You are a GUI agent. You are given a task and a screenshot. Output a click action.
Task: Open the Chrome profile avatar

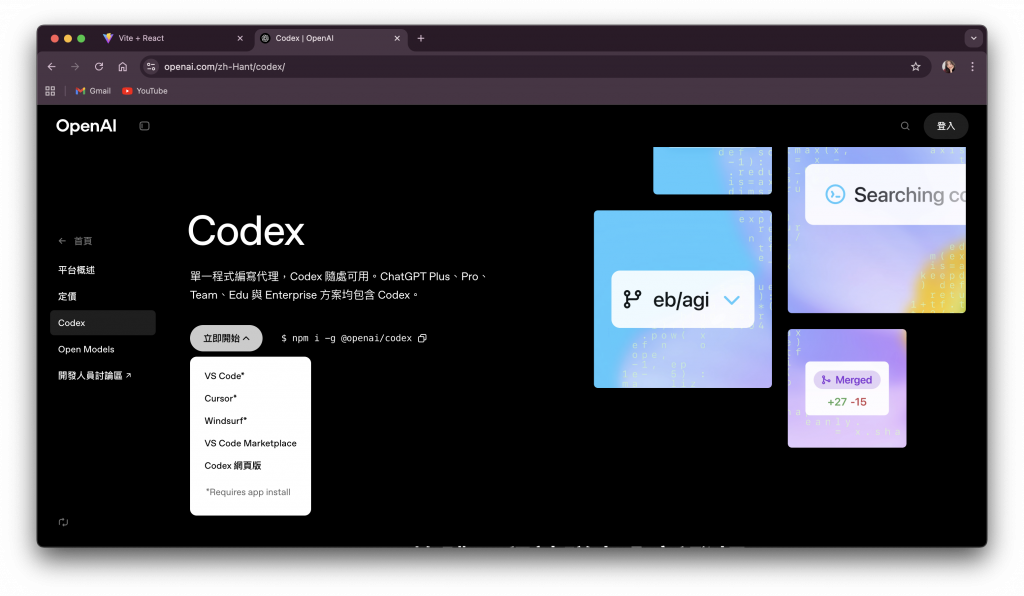coord(948,67)
